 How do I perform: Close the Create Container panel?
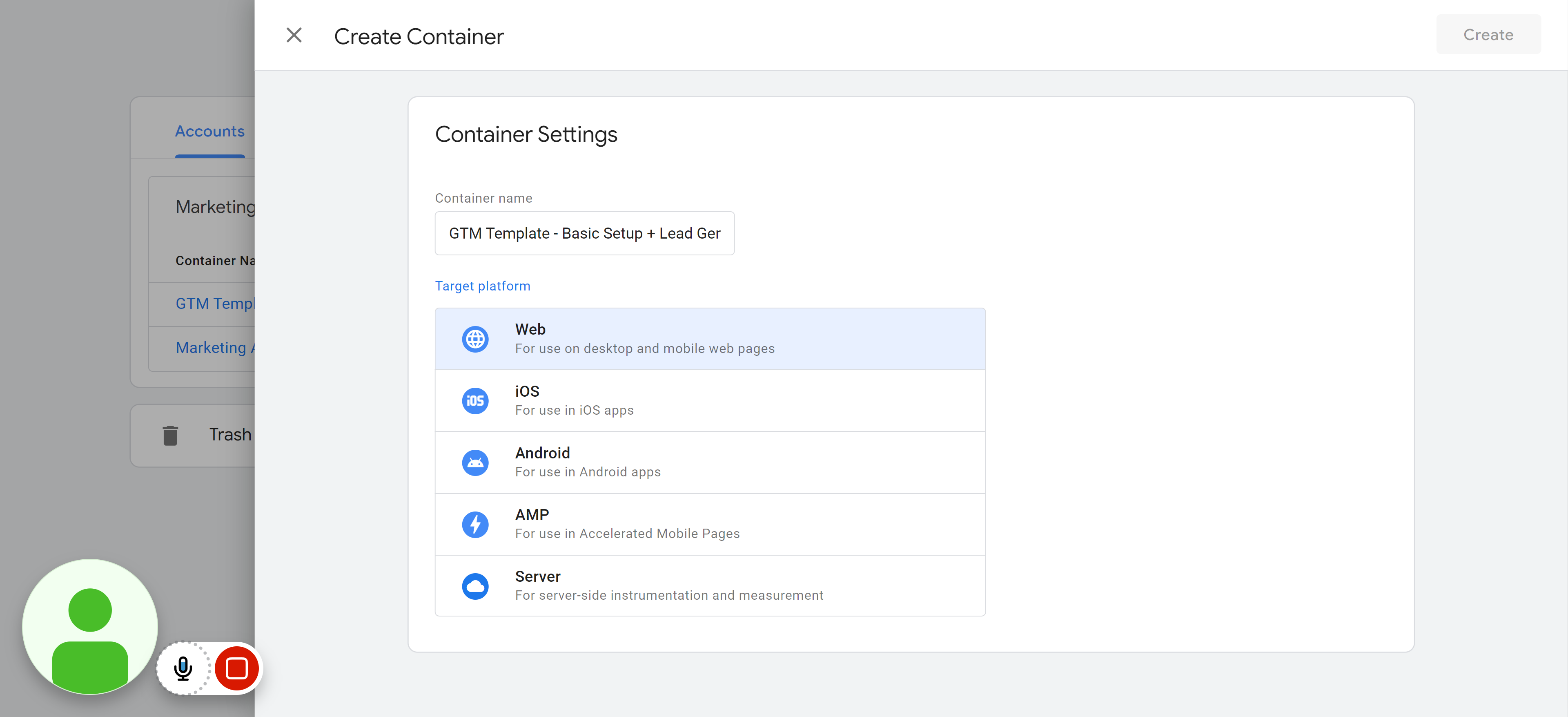294,35
